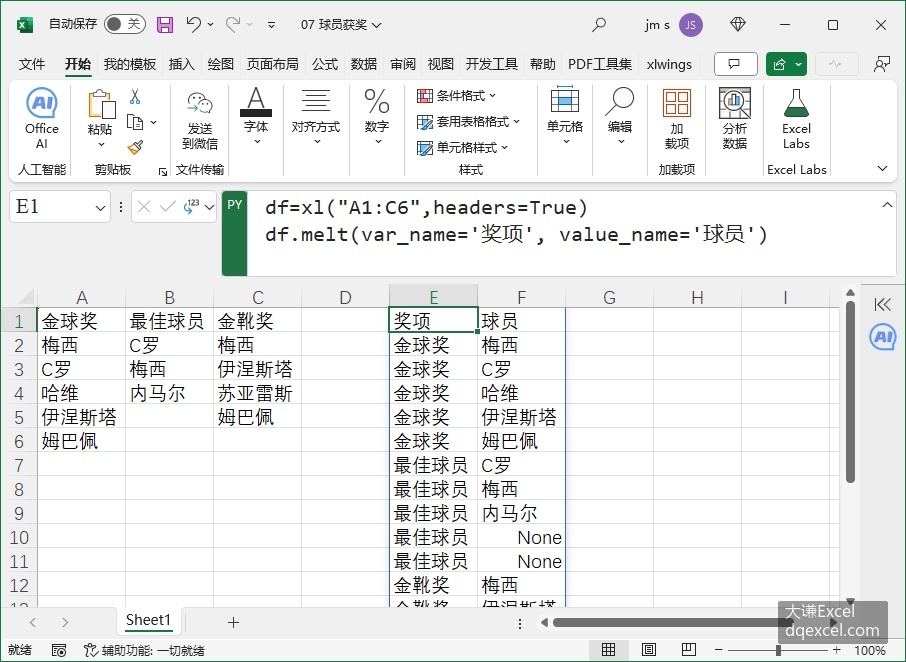The height and width of the screenshot is (662, 906).
Task: Click the search magnifier in title bar
Action: (599, 25)
